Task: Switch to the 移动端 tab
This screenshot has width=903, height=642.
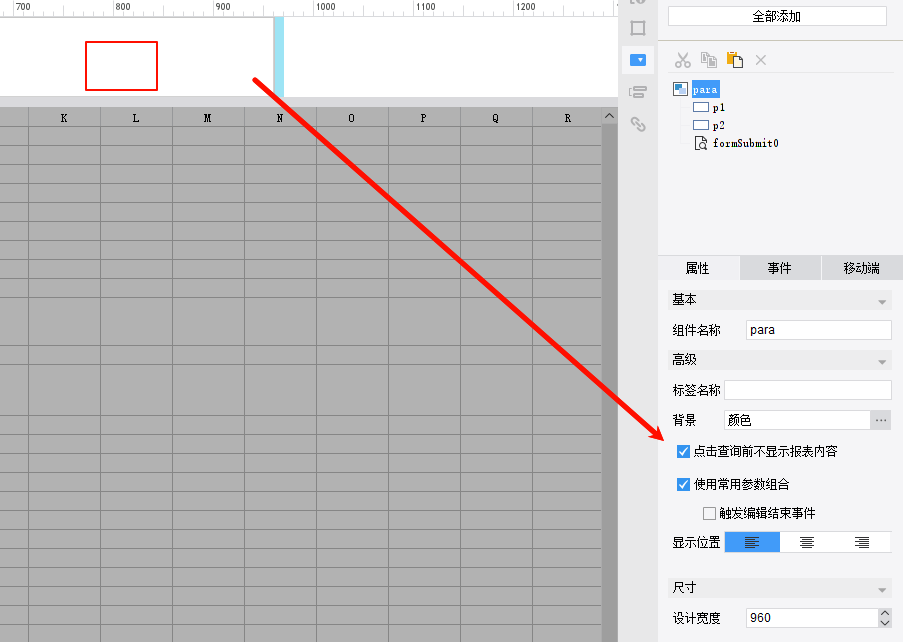Action: click(862, 268)
